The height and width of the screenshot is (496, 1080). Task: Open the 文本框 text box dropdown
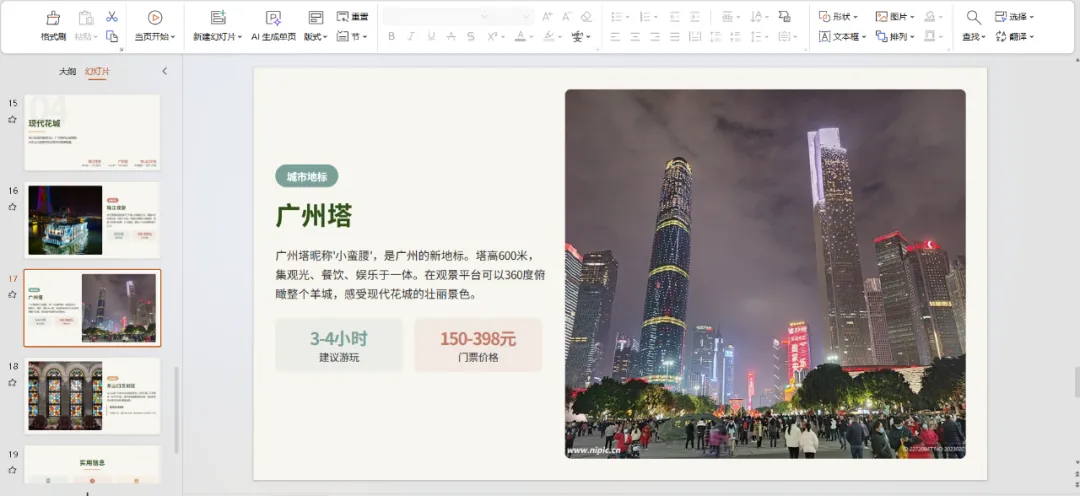pos(842,37)
